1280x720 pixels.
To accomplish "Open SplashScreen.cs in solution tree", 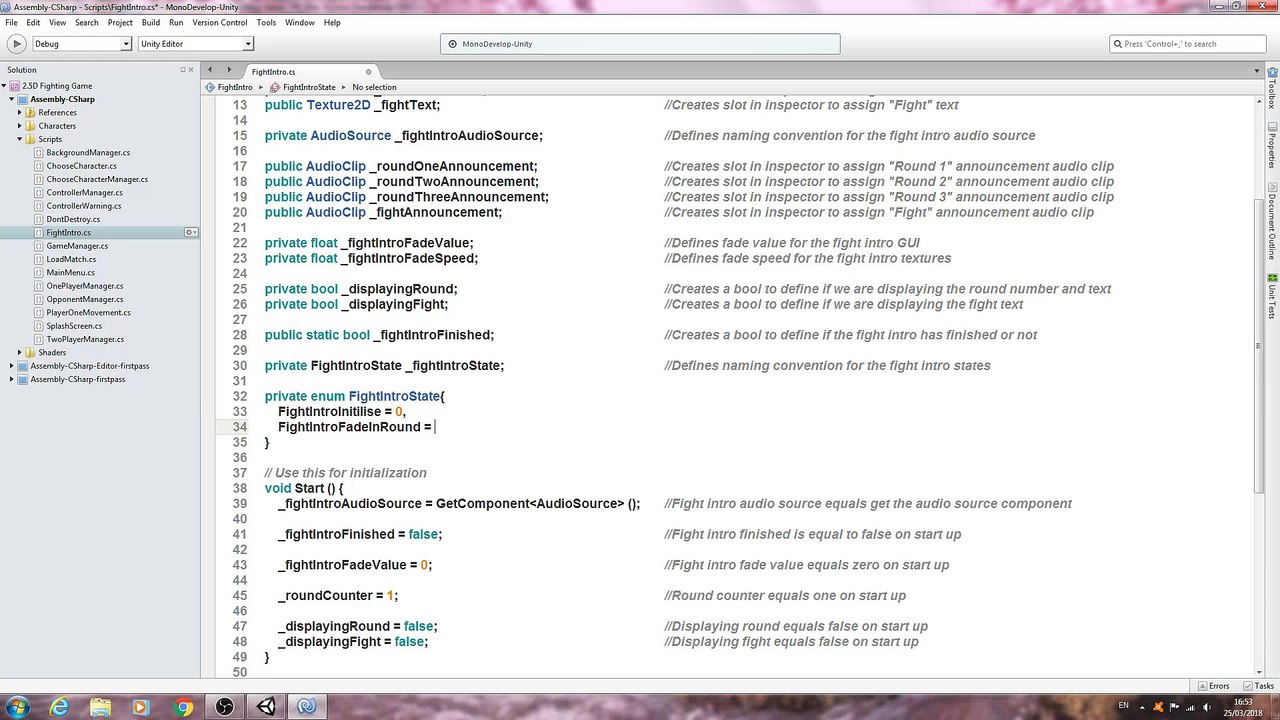I will (73, 326).
